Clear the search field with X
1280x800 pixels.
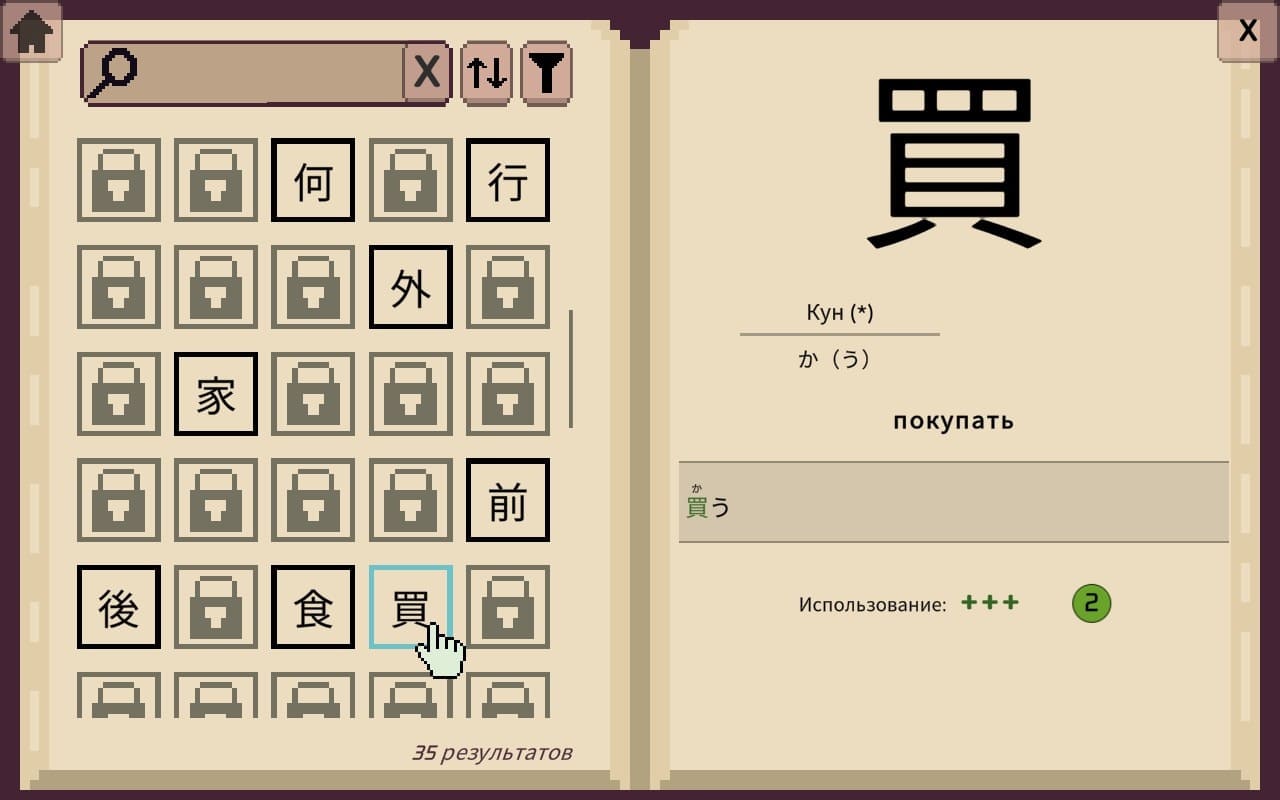427,73
